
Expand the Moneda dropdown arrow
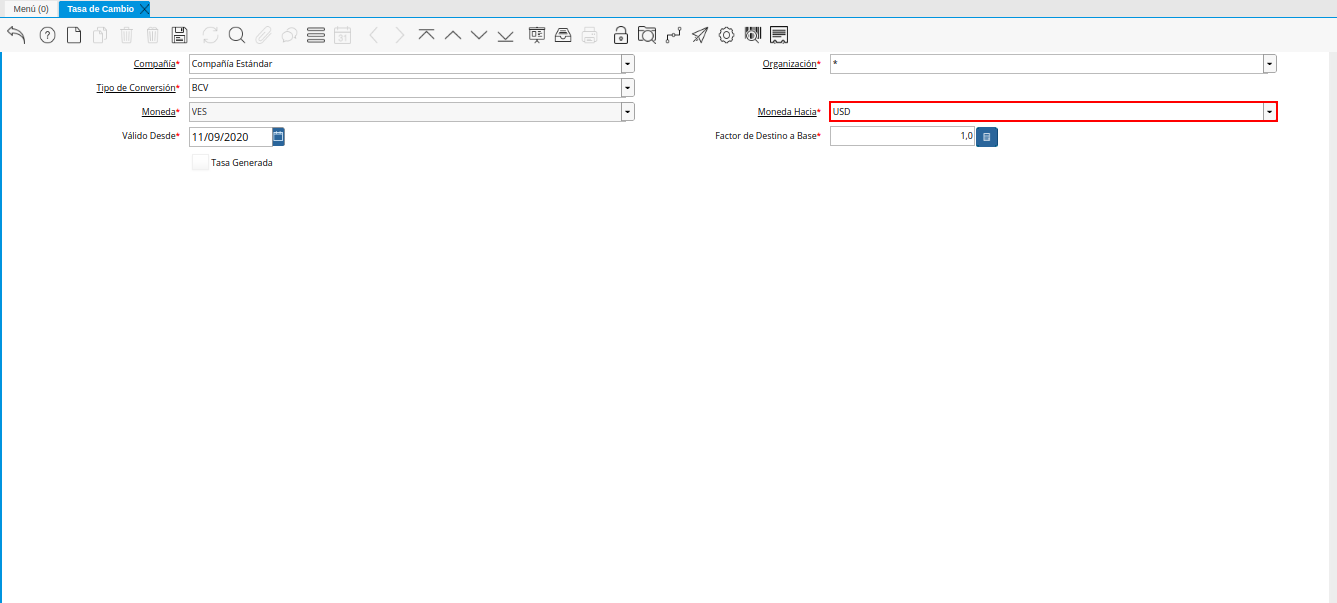click(628, 112)
